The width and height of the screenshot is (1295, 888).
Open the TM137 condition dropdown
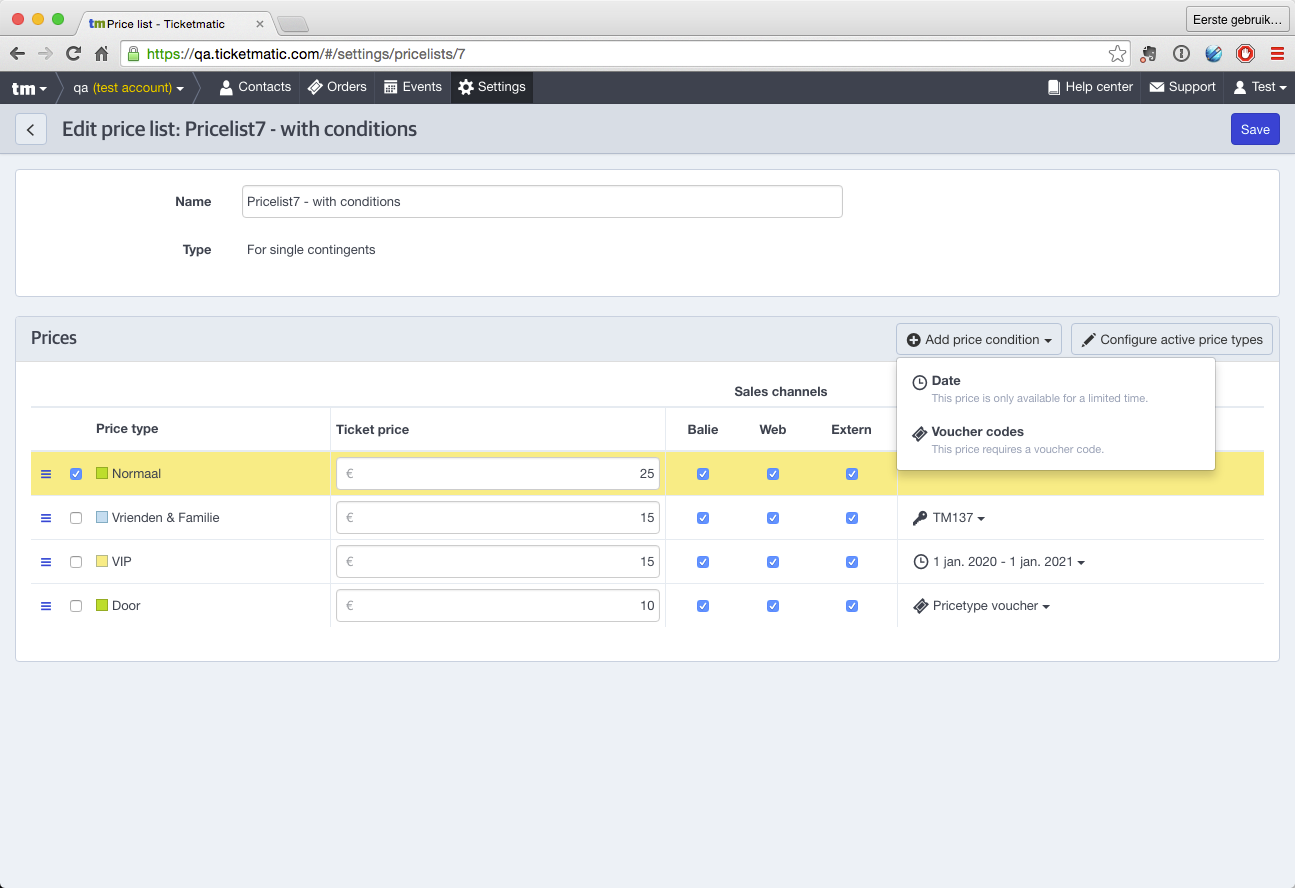point(949,518)
